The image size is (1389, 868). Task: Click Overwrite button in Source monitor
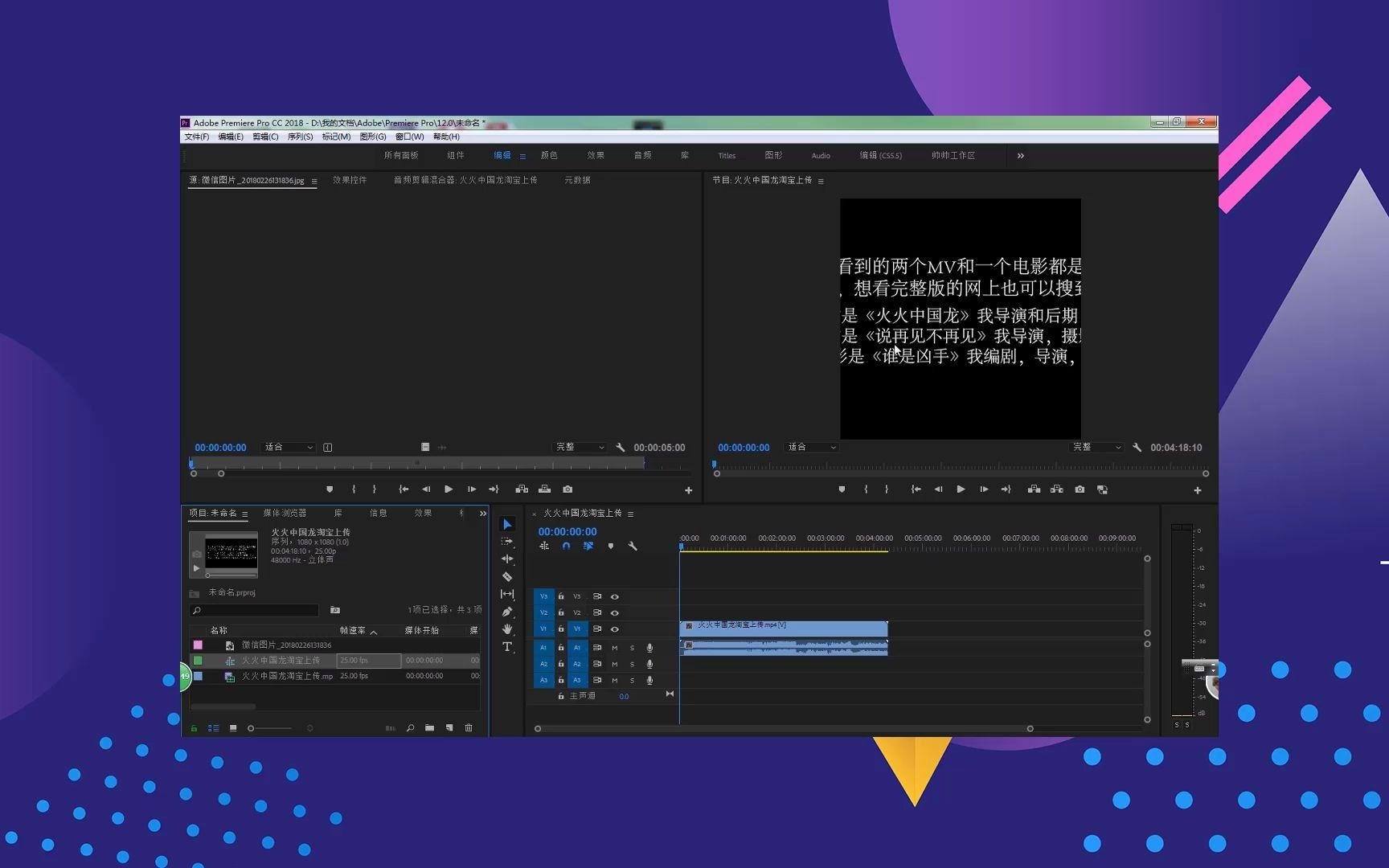[544, 489]
